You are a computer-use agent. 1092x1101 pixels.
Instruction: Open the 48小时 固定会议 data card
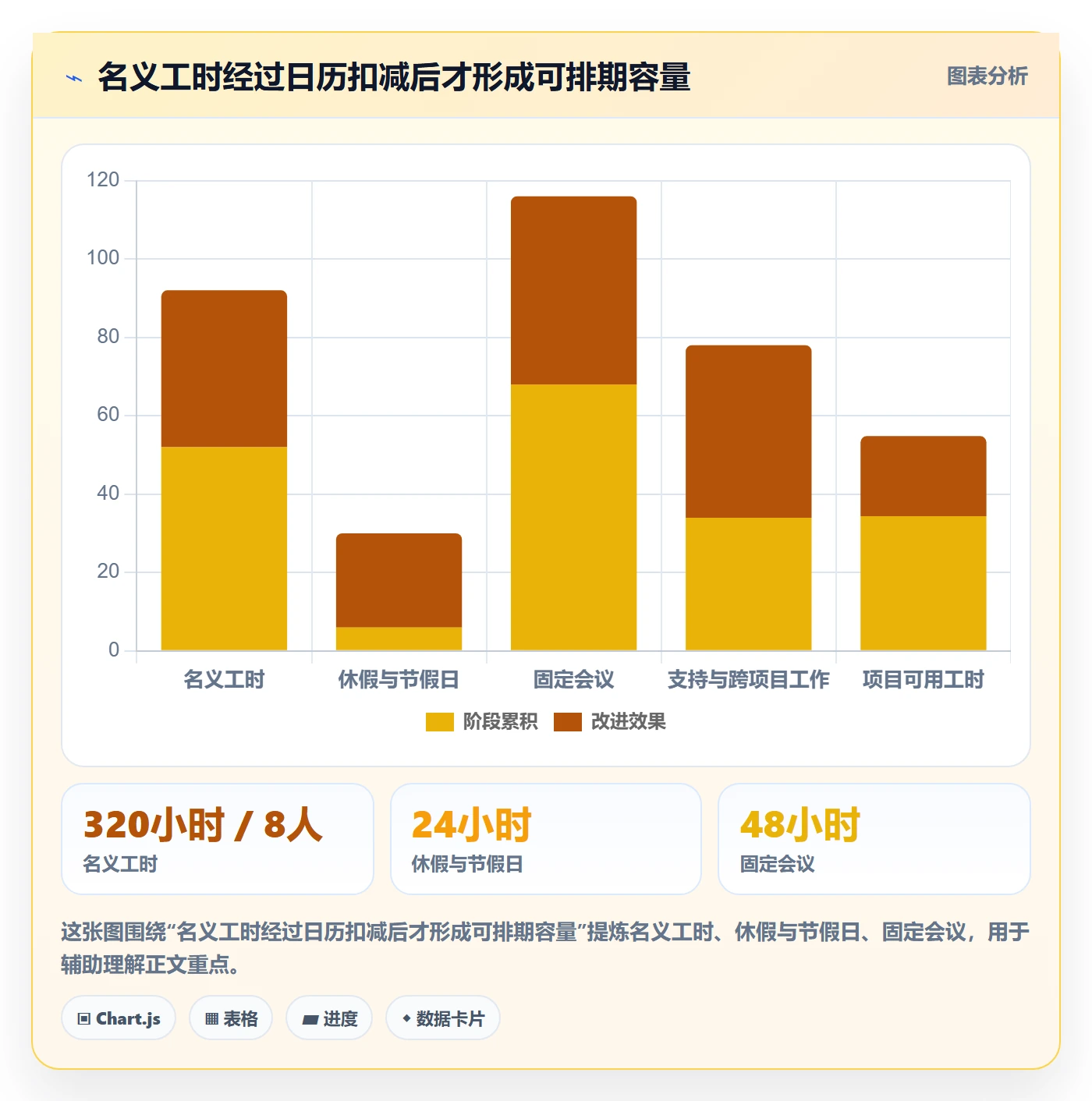click(874, 839)
